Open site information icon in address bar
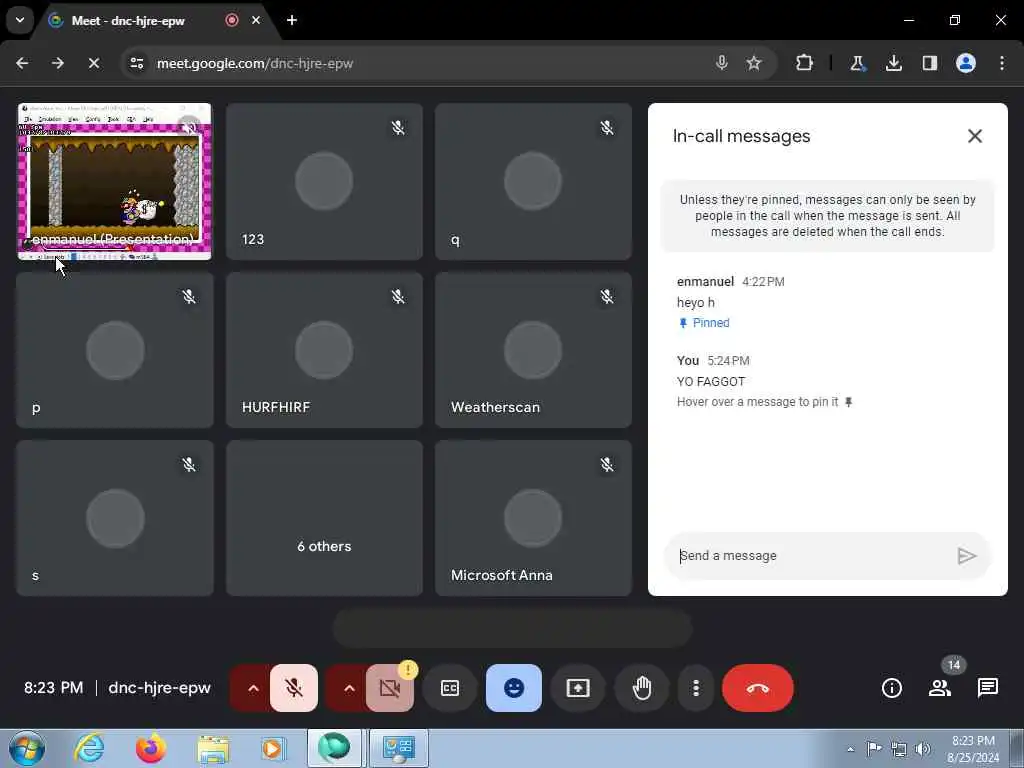This screenshot has height=768, width=1024. coord(136,63)
